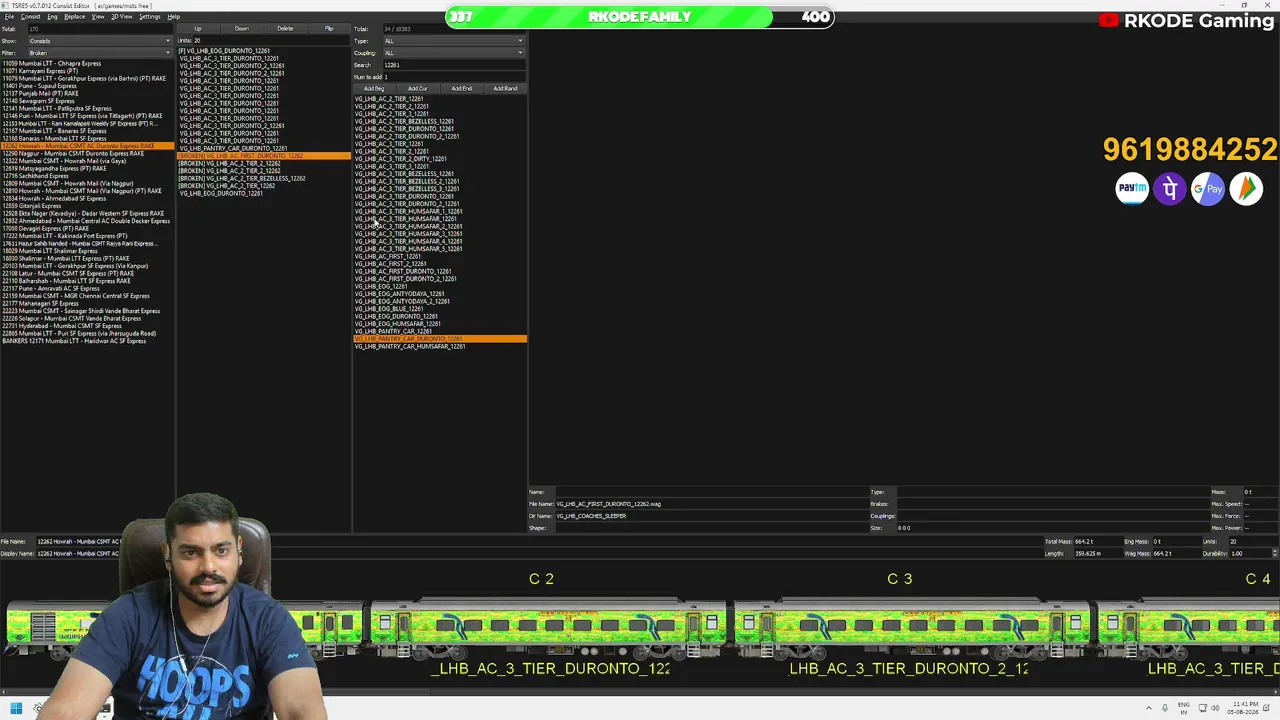Open the File menu
Image resolution: width=1280 pixels, height=720 pixels.
pos(9,17)
